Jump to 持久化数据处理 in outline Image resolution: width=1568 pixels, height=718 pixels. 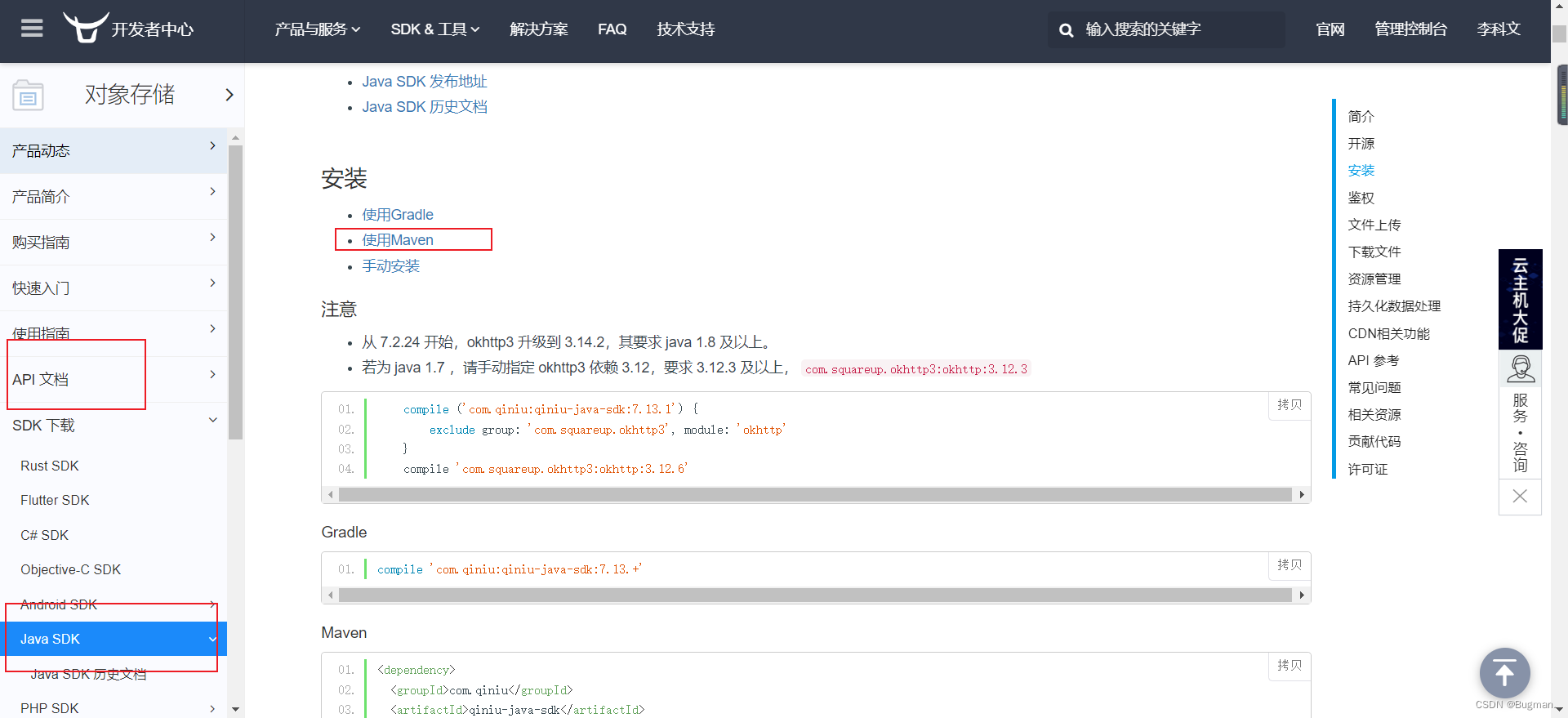click(1394, 306)
